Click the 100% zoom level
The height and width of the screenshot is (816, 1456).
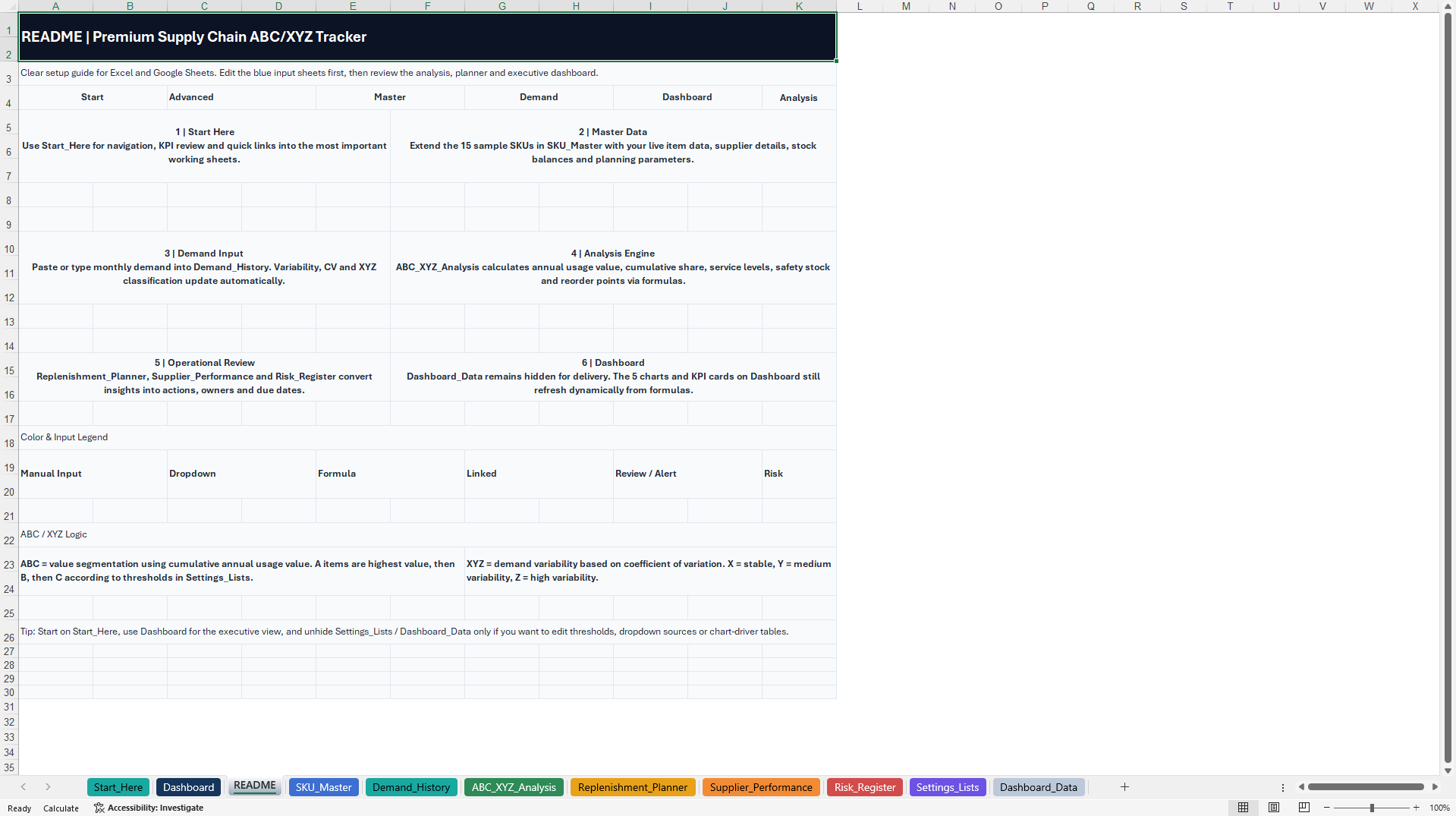[1439, 808]
